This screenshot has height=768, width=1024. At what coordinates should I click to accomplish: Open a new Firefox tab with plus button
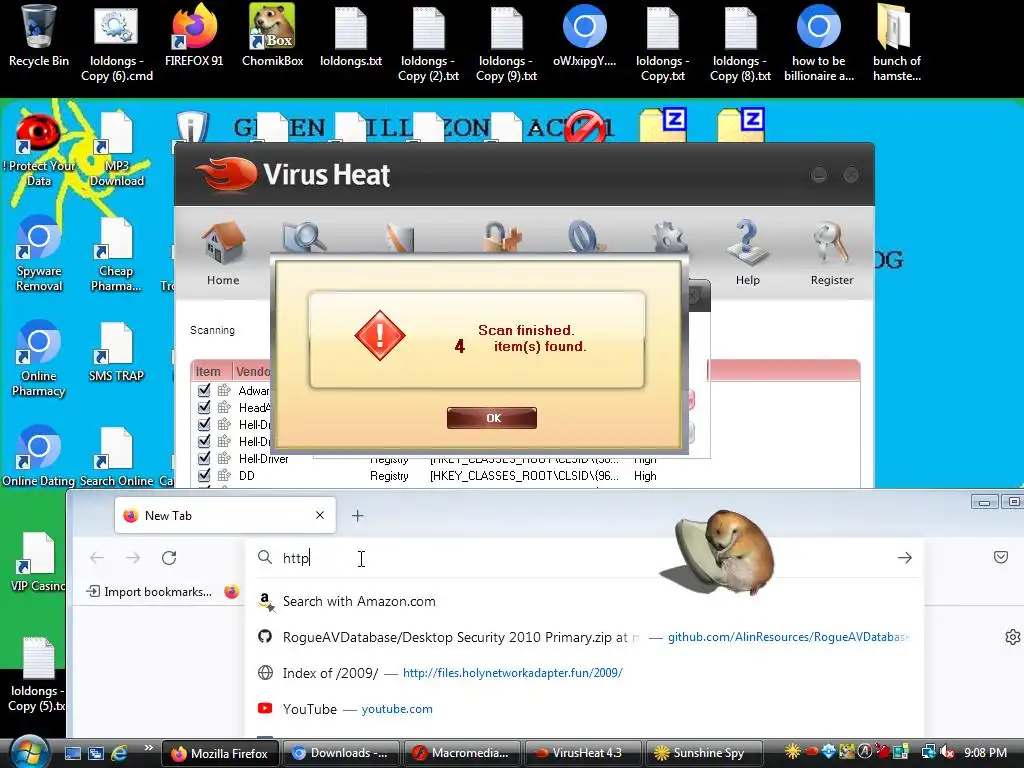(x=357, y=516)
